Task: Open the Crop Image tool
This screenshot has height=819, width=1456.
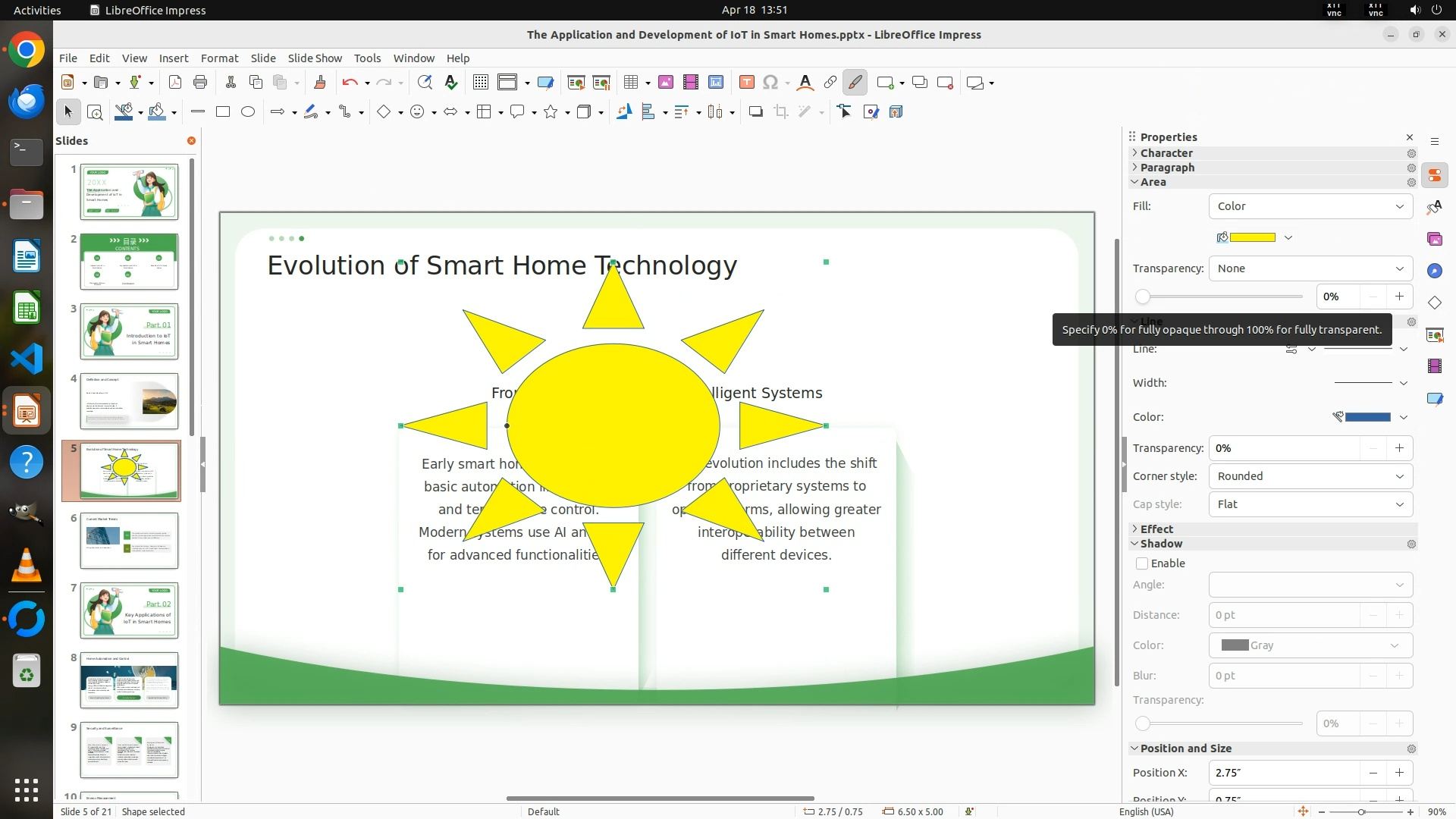Action: point(781,112)
